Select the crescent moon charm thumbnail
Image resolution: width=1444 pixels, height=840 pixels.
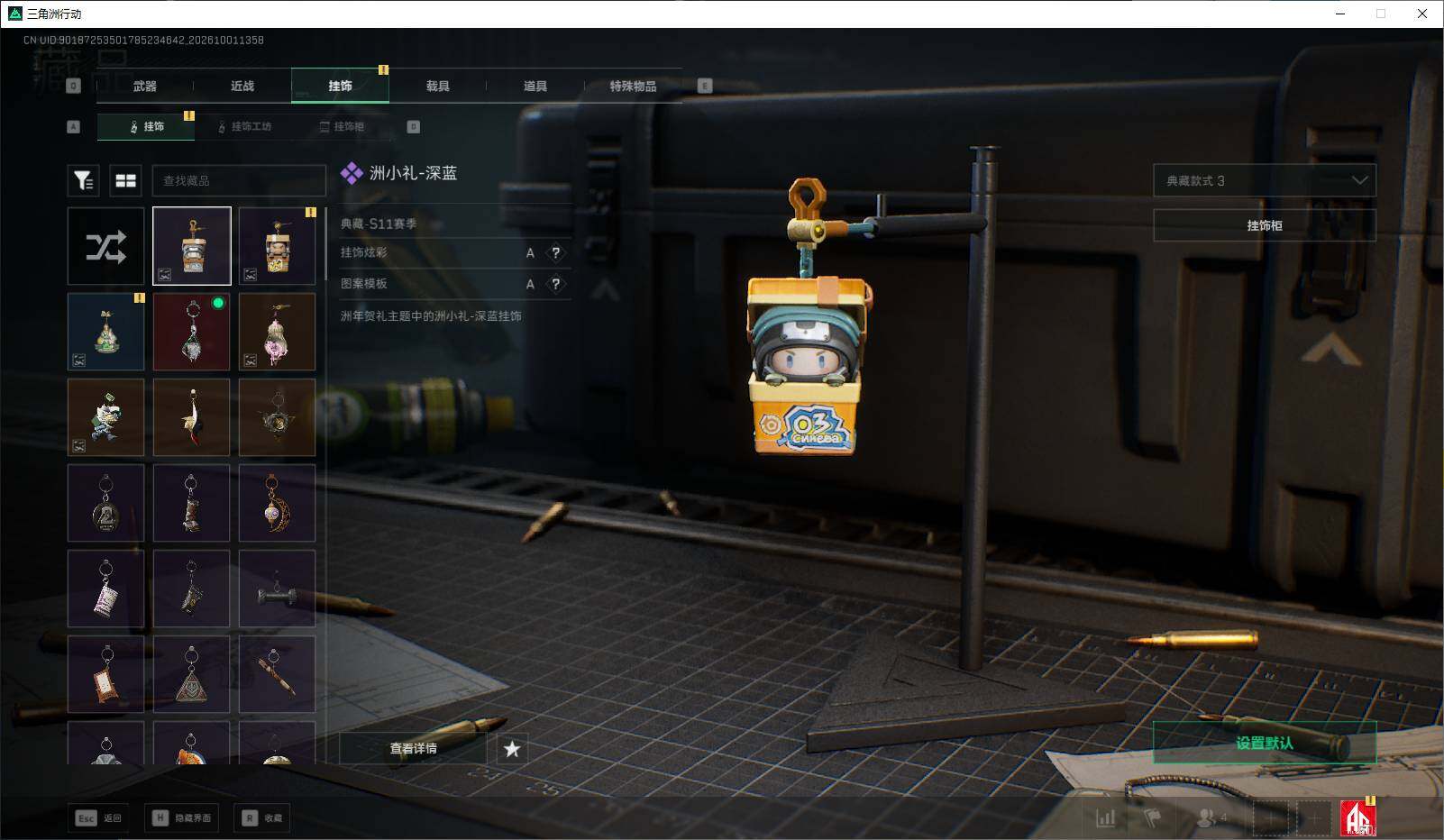click(278, 503)
